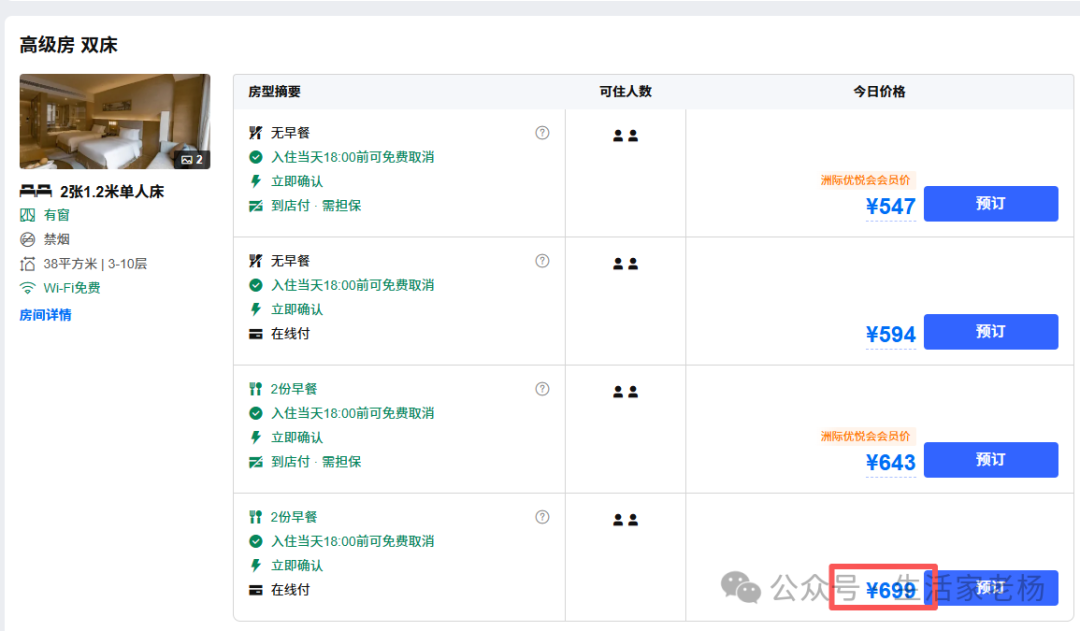Click the photo count badge on room image
This screenshot has width=1080, height=631.
192,160
